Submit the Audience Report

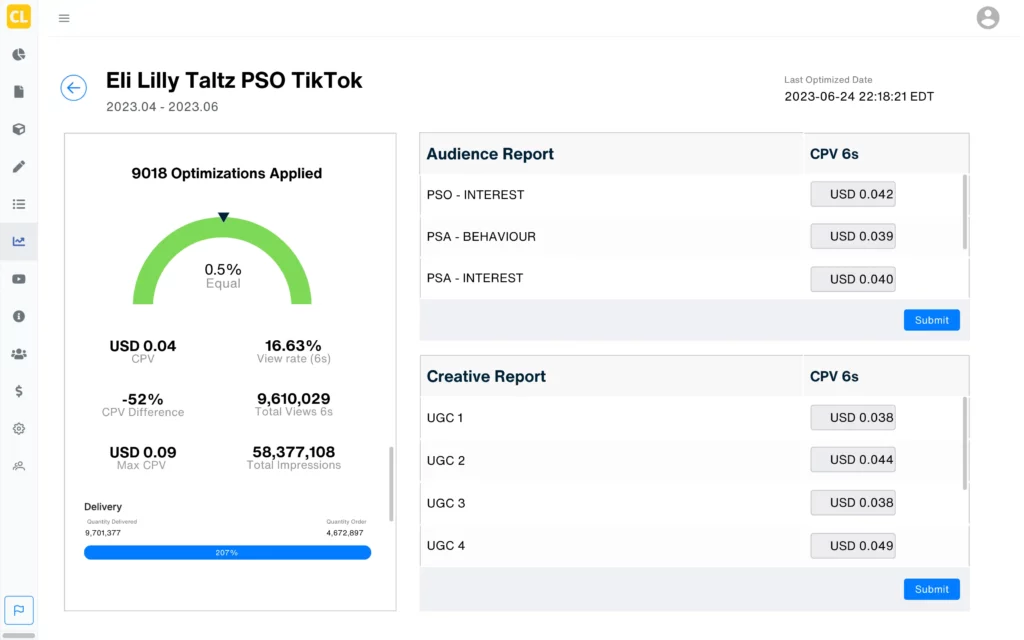pos(931,320)
